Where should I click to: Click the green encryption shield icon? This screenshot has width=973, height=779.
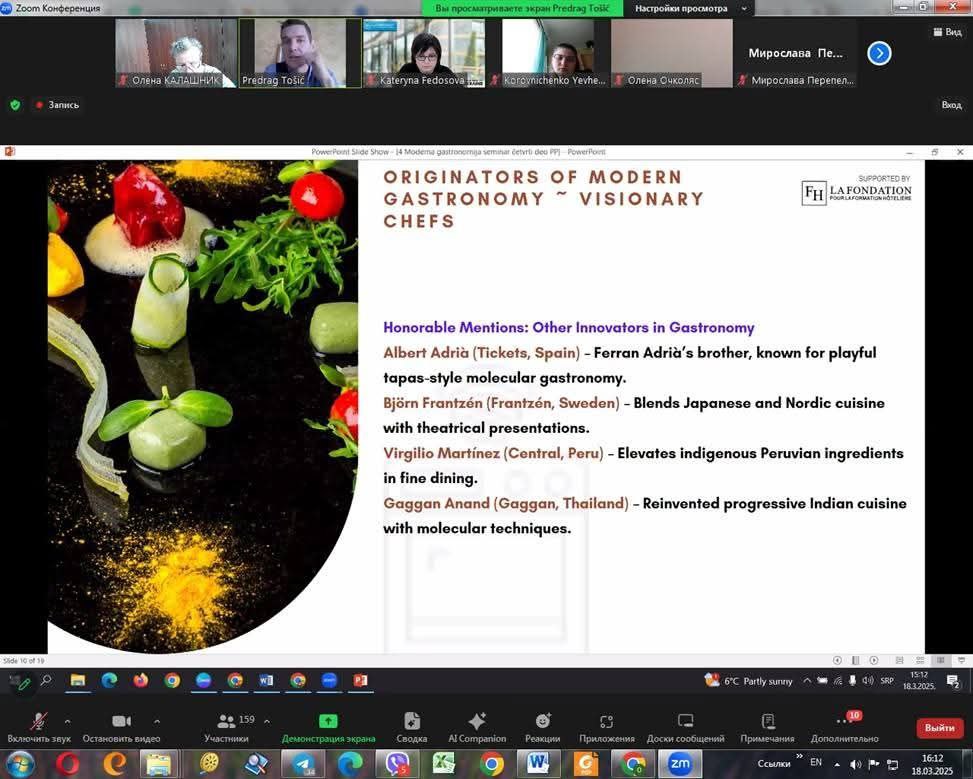[15, 104]
